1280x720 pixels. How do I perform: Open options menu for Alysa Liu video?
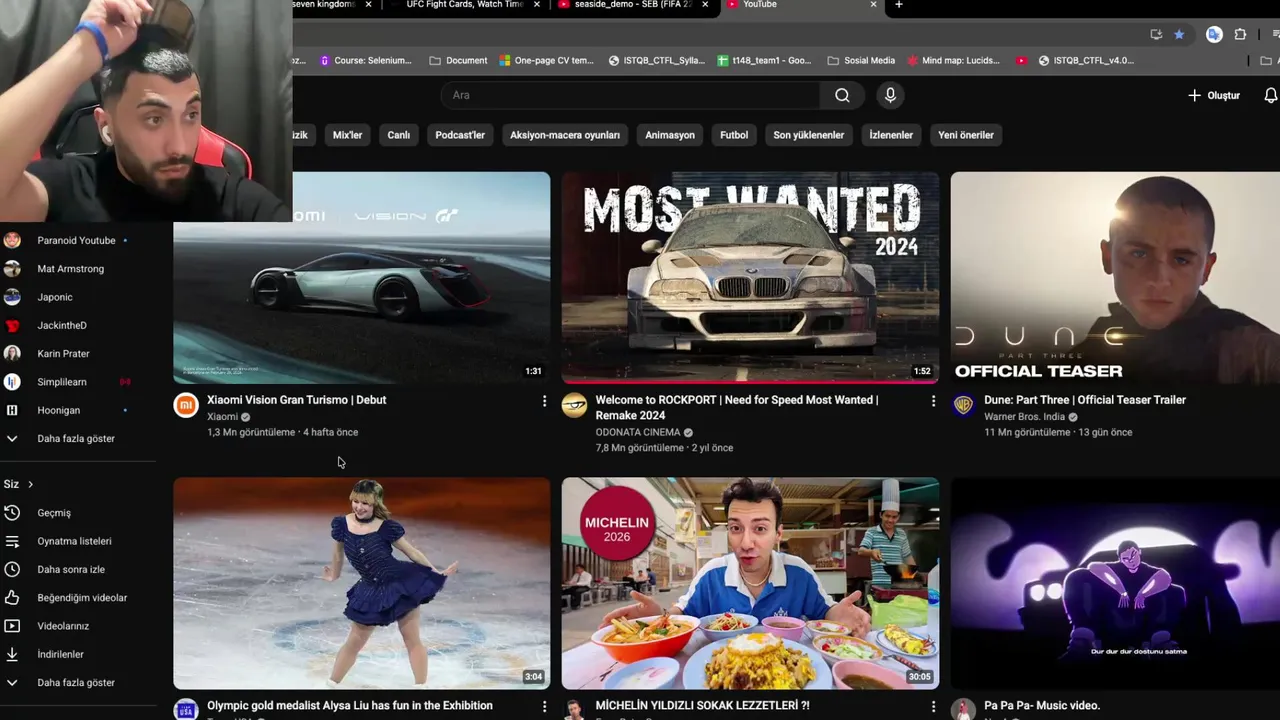(544, 707)
